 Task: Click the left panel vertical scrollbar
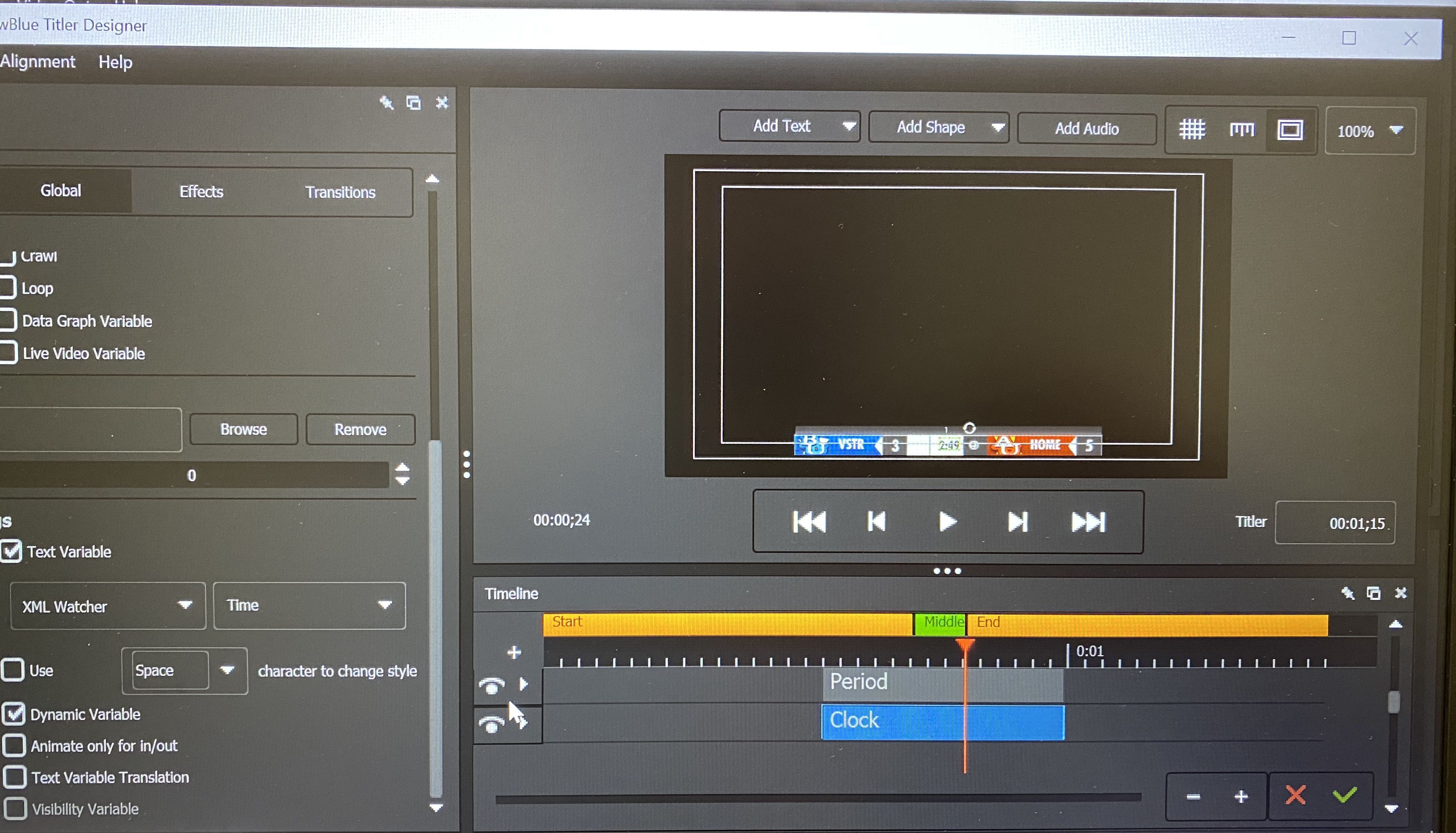tap(435, 618)
